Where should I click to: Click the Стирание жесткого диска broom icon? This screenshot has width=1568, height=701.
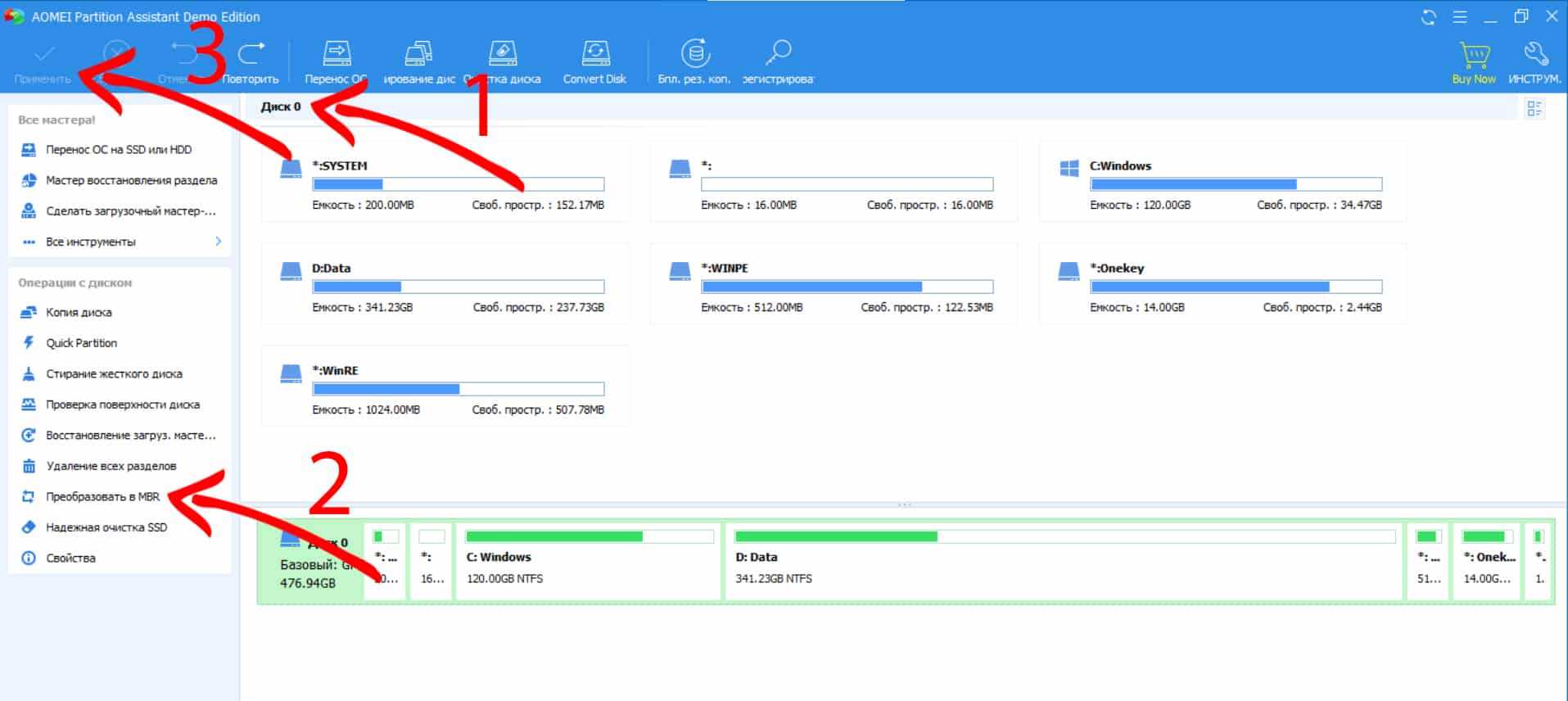pos(29,374)
